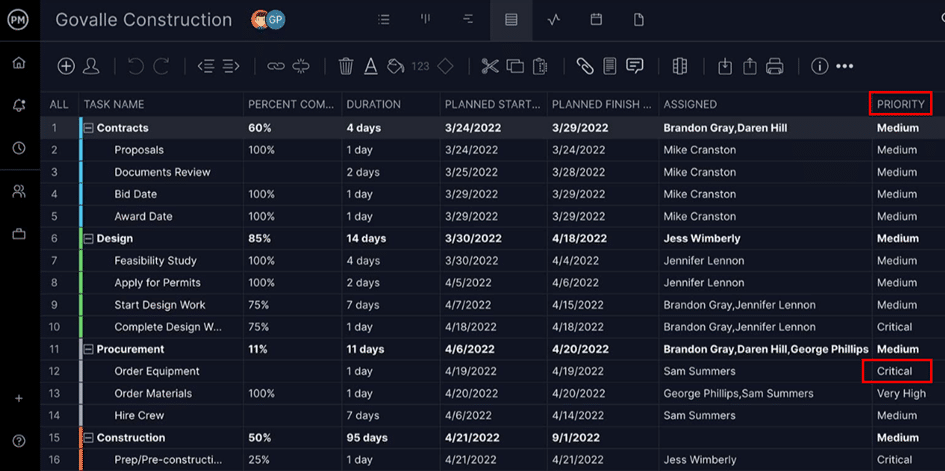Click the print icon in toolbar
Image resolution: width=945 pixels, height=471 pixels.
[x=774, y=66]
